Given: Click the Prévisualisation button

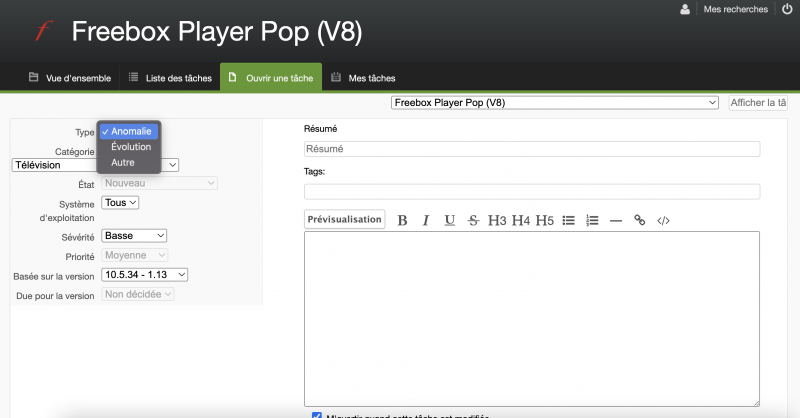Looking at the screenshot, I should click(x=344, y=219).
